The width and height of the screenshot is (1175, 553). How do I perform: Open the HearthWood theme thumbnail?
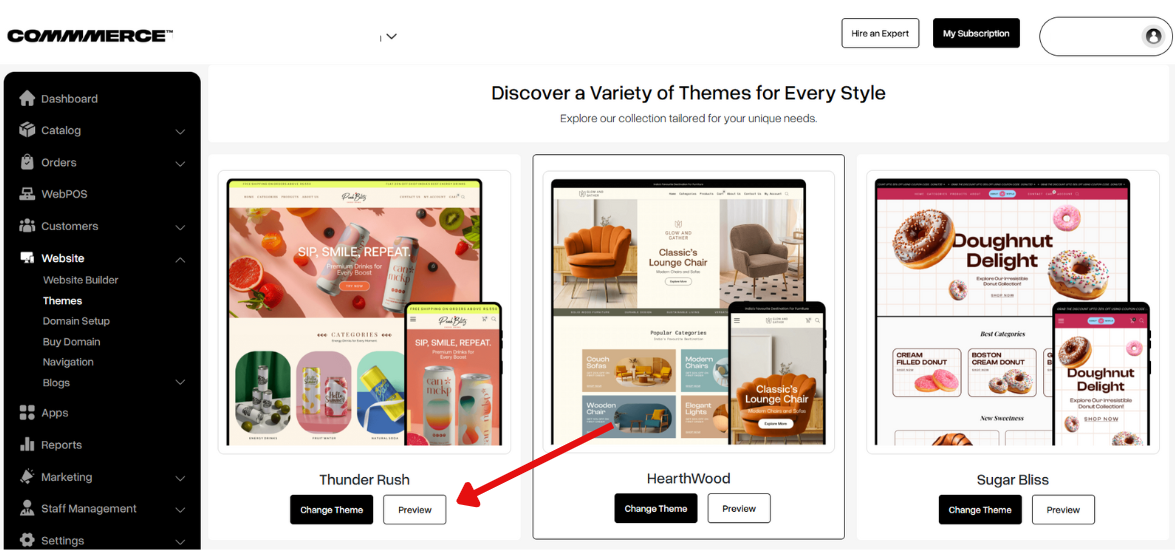[x=689, y=312]
